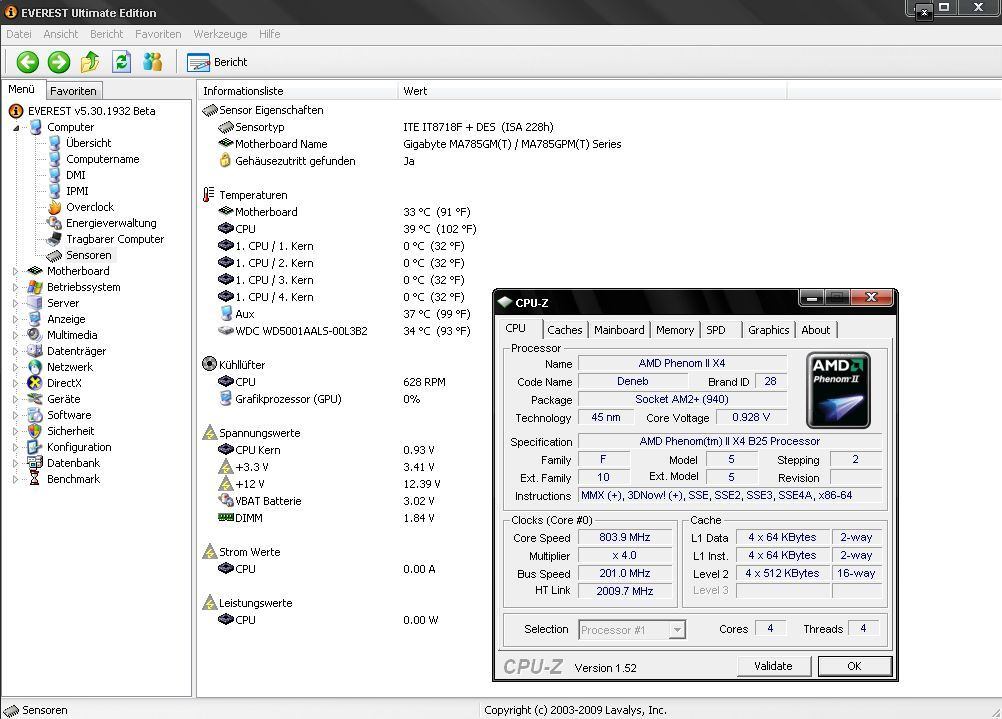Open the SPD tab in CPU-Z
The image size is (1002, 719).
(716, 330)
